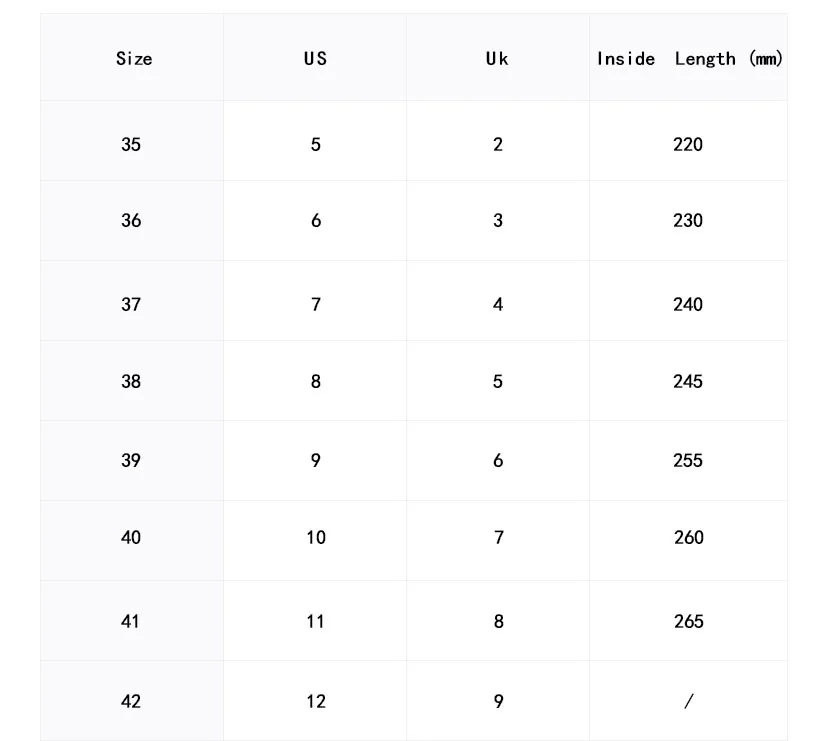828x741 pixels.
Task: Select US size 12 cell
Action: click(x=316, y=701)
